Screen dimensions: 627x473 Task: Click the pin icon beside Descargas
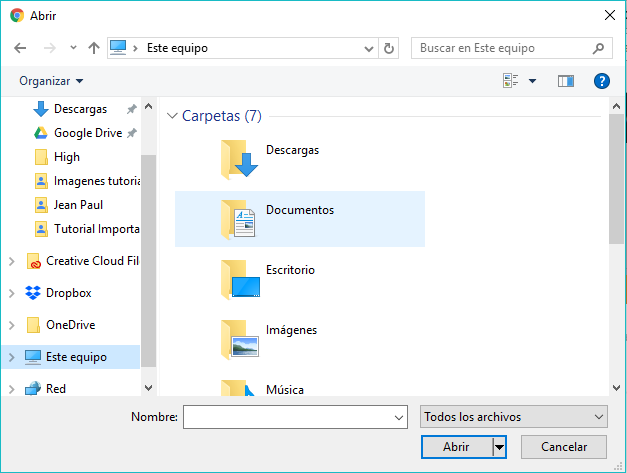(132, 109)
